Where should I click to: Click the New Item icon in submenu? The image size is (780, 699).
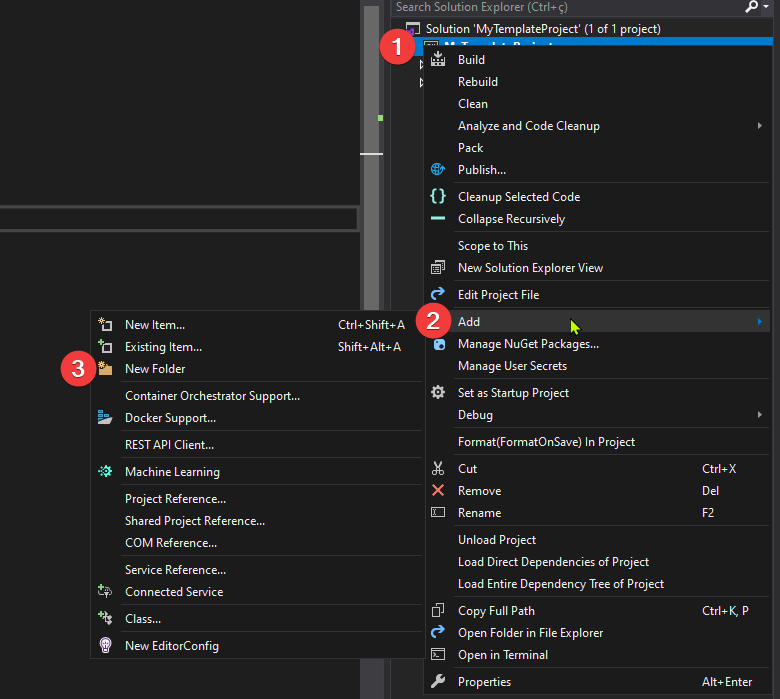(x=105, y=324)
